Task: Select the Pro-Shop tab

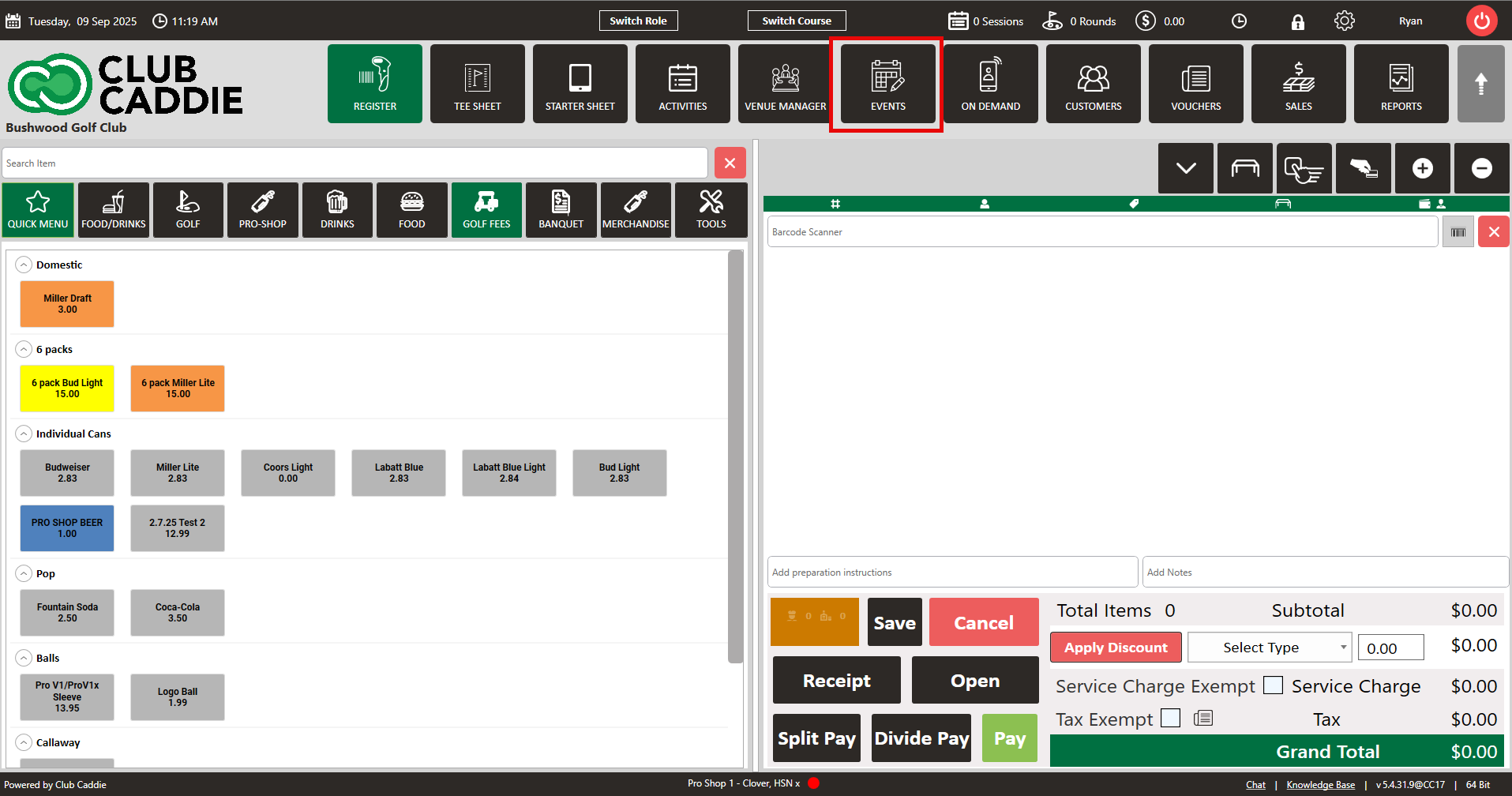Action: coord(263,209)
